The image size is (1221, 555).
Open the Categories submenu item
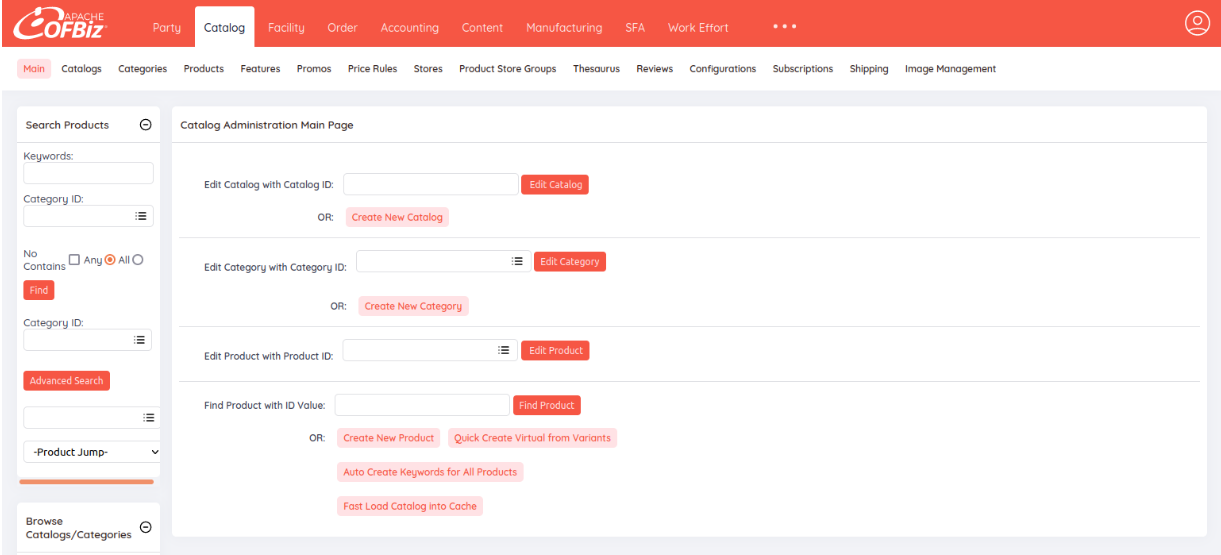pos(142,69)
